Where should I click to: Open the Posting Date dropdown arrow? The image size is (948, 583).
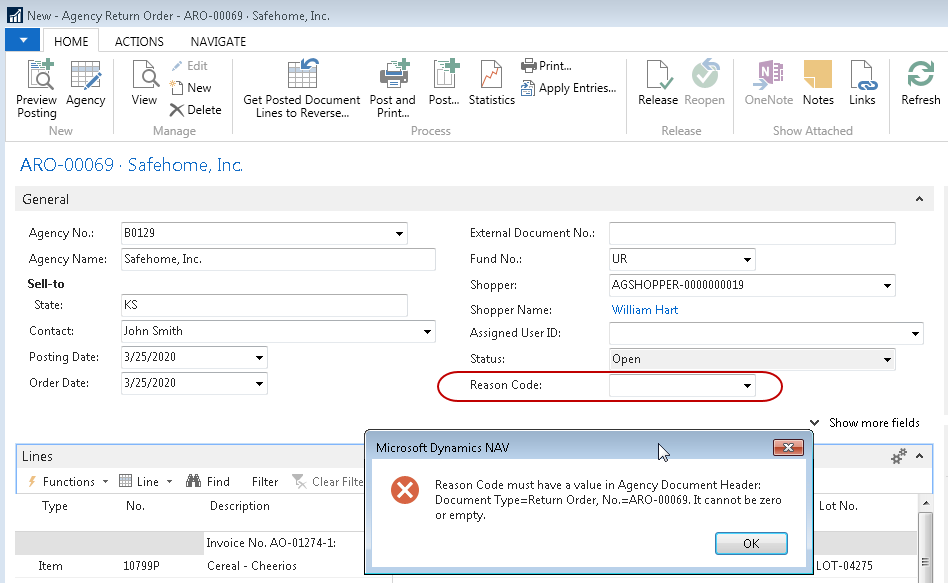pyautogui.click(x=259, y=358)
